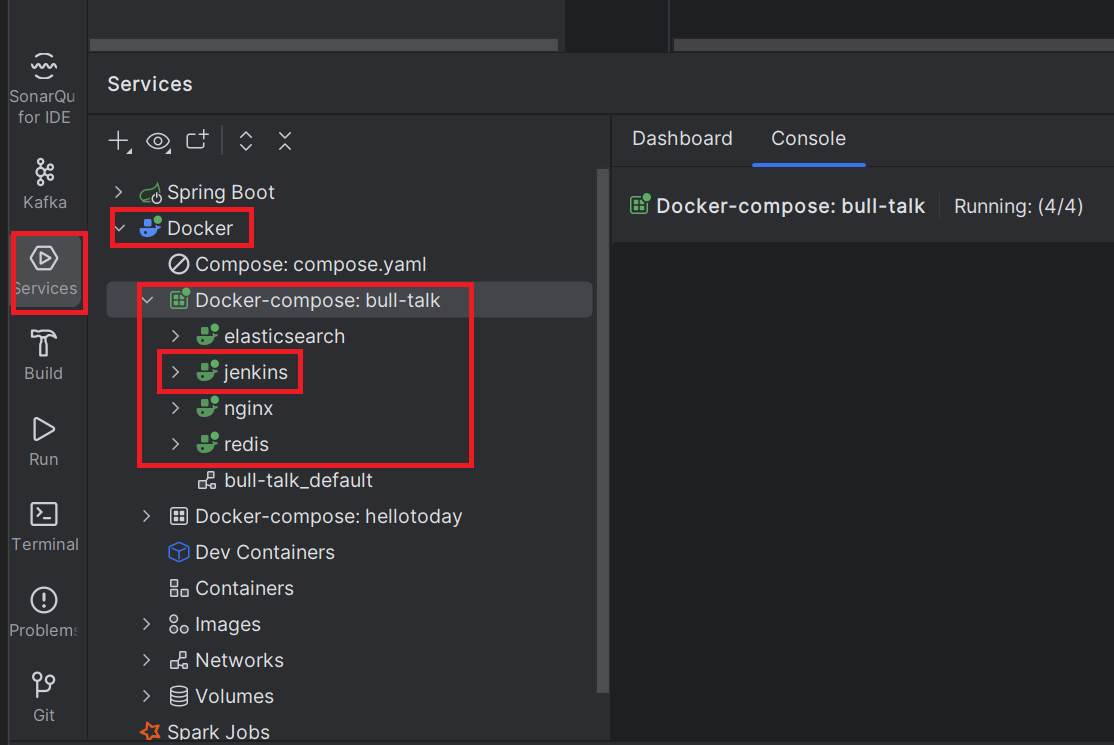1114x745 pixels.
Task: Click the Networks node icon
Action: (x=179, y=660)
